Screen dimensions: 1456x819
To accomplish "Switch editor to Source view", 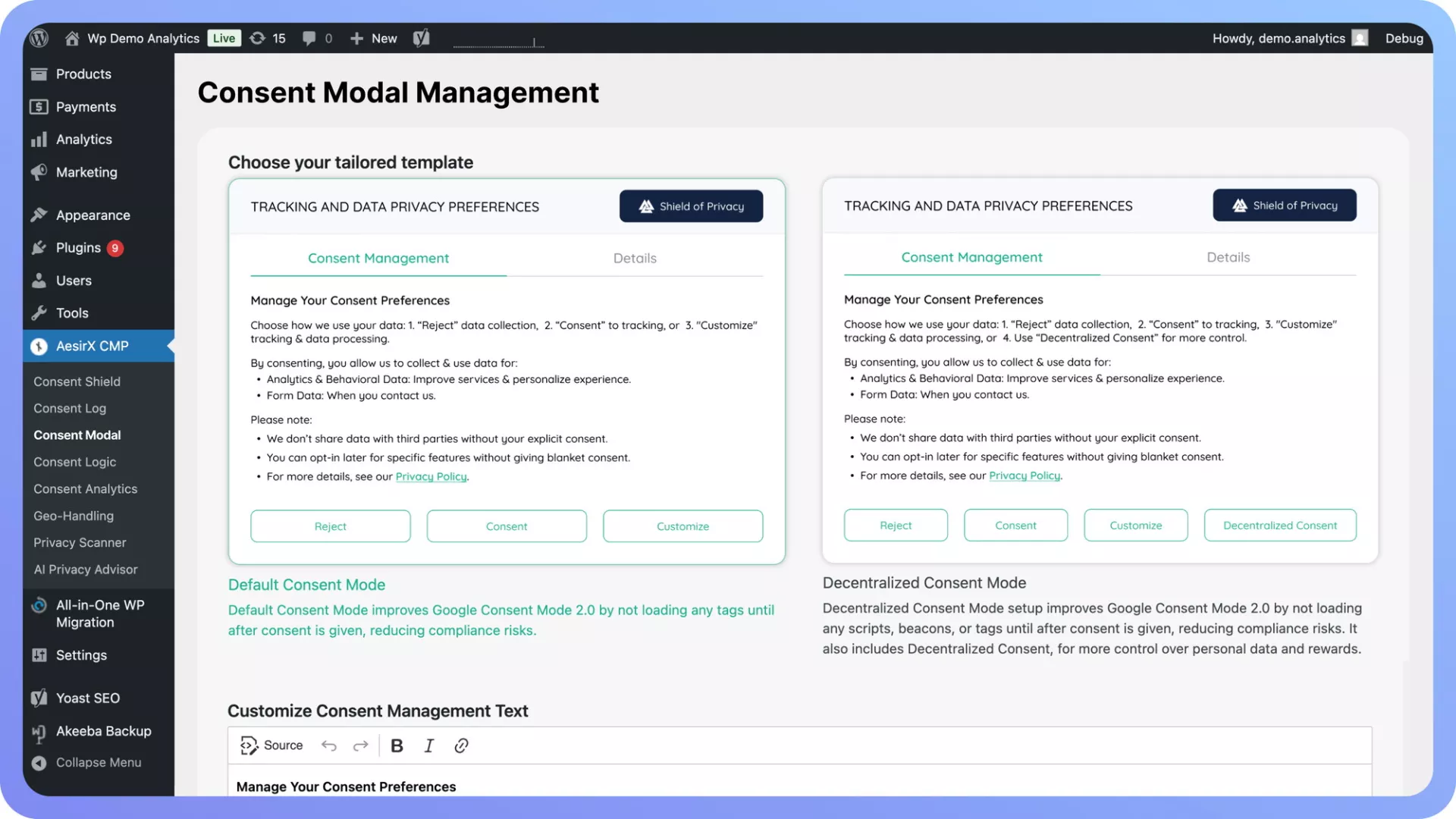I will 271,745.
